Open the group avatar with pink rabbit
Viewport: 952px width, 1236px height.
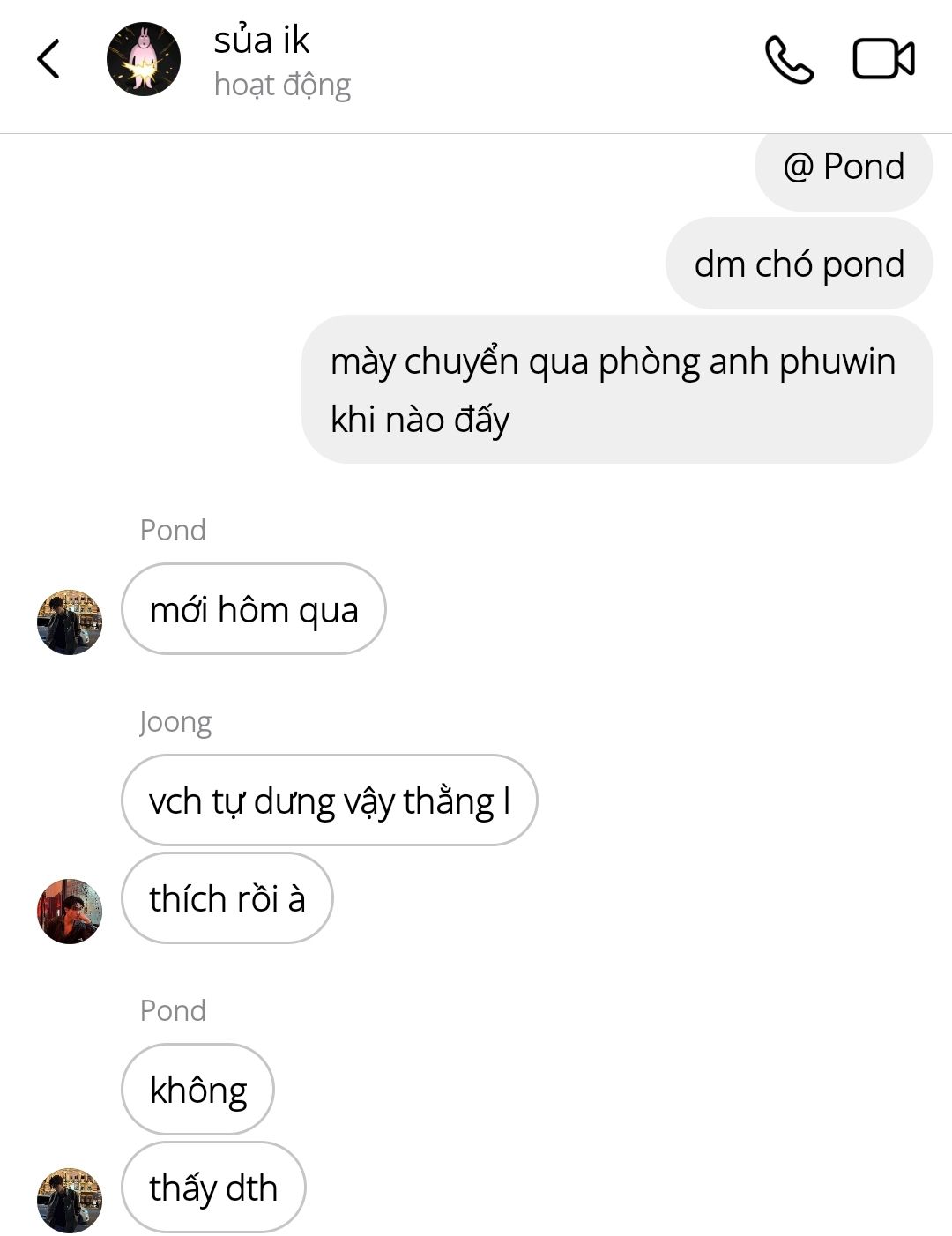click(144, 59)
